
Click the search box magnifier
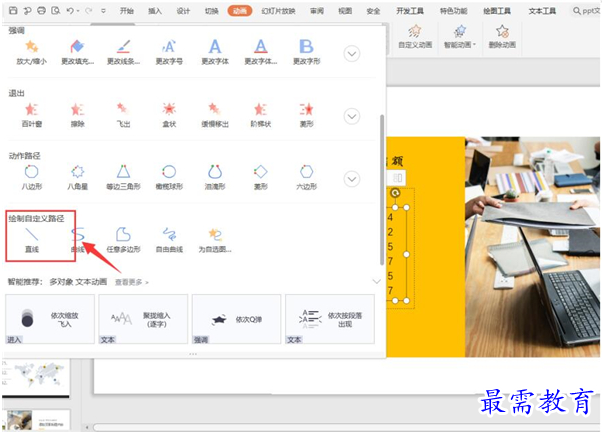point(576,11)
